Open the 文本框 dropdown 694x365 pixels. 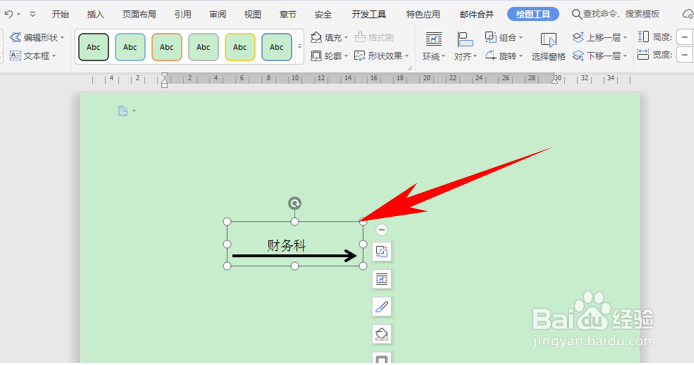click(x=33, y=56)
